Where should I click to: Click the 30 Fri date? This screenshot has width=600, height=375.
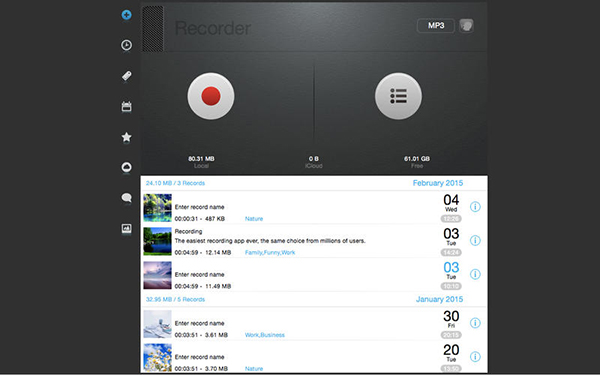pyautogui.click(x=451, y=320)
